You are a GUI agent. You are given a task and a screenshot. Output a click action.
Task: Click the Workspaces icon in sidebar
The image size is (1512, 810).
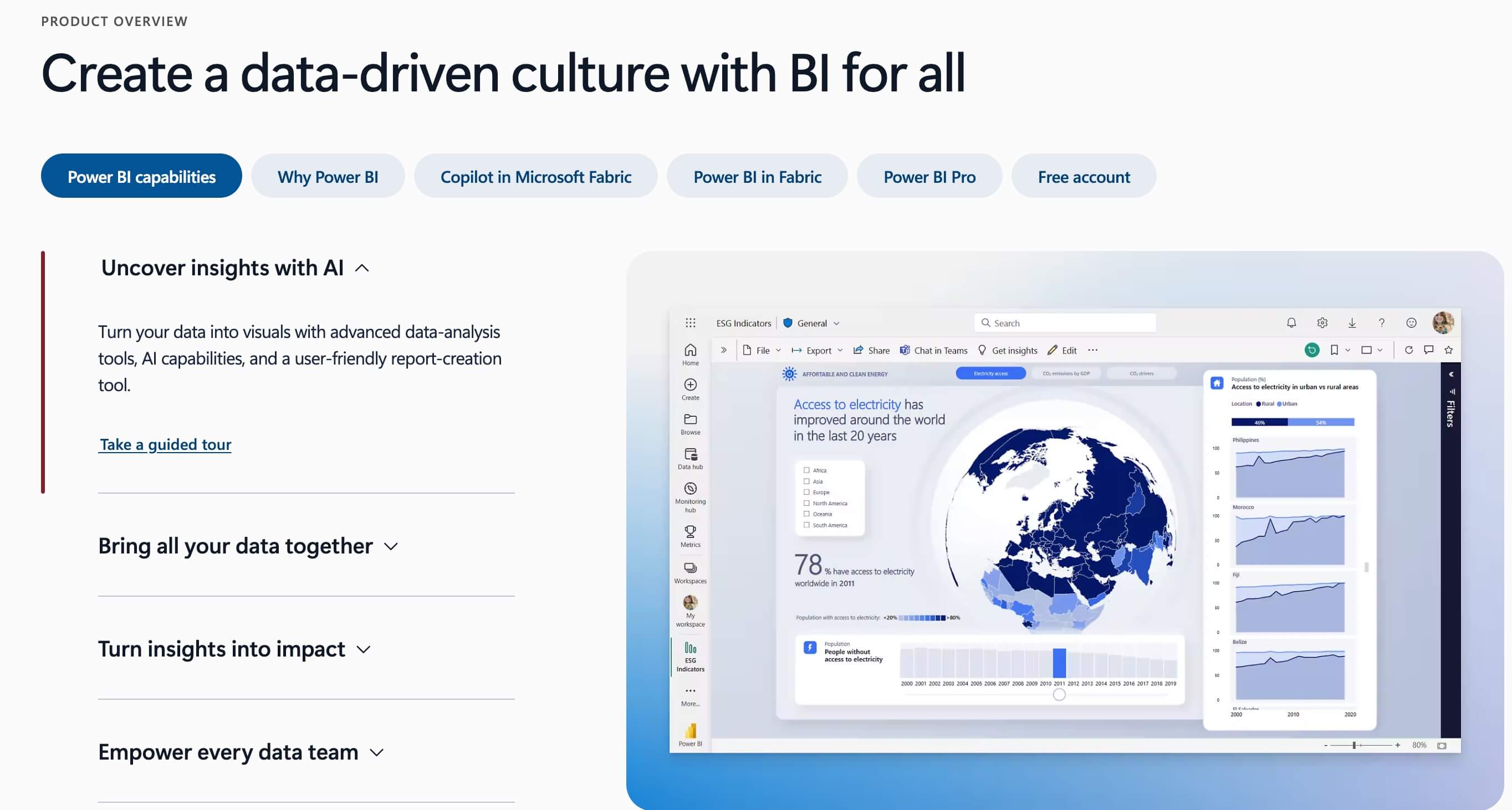pyautogui.click(x=690, y=568)
